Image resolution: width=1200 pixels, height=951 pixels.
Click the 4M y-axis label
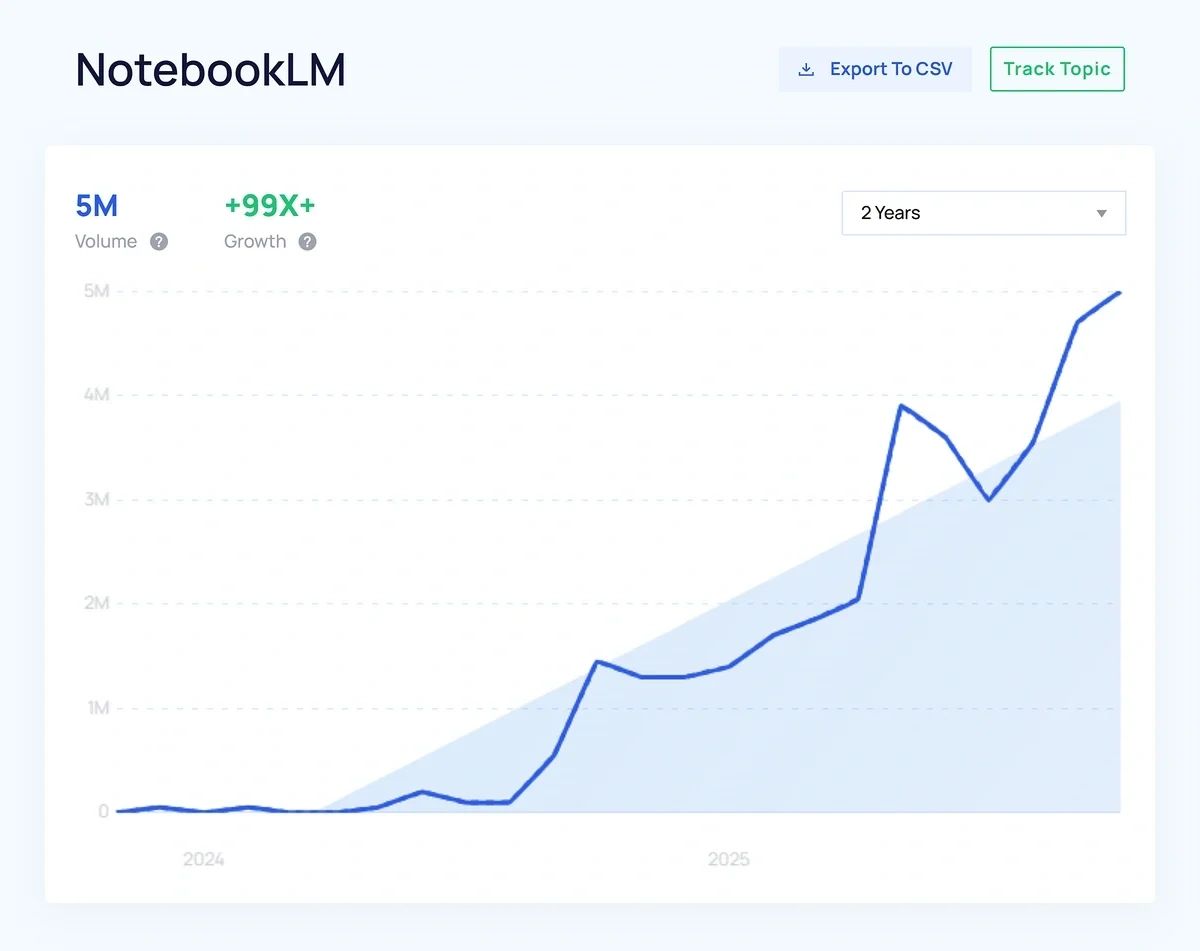[x=97, y=396]
